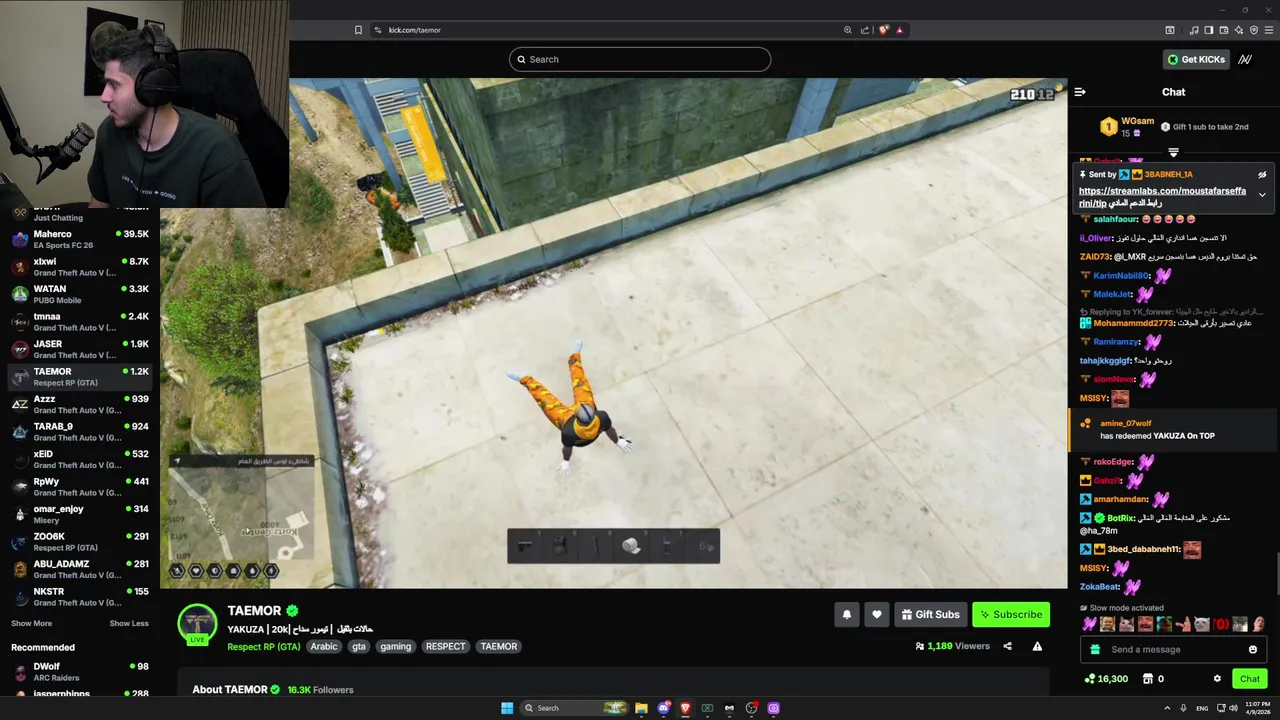Click Show Less in sidebar
The image size is (1280, 720).
[129, 623]
